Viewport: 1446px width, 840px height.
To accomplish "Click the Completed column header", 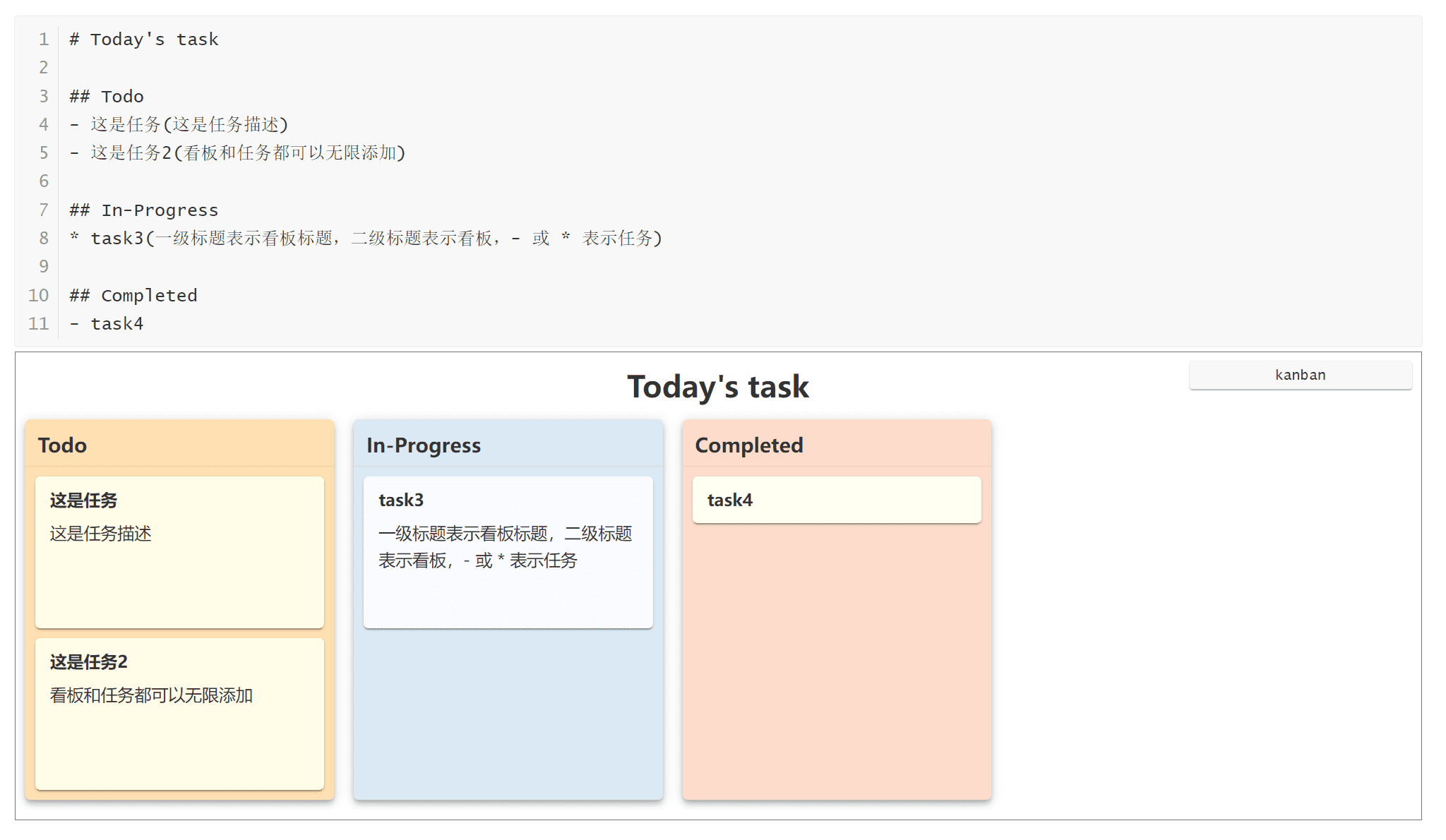I will 748,445.
